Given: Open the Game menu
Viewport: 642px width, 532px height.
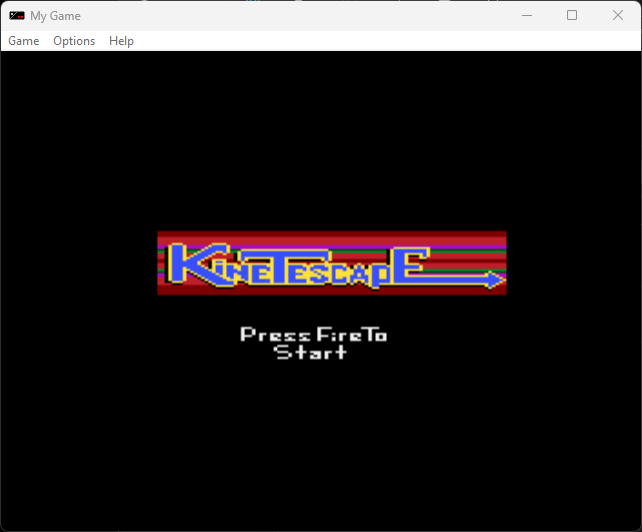Looking at the screenshot, I should 24,41.
